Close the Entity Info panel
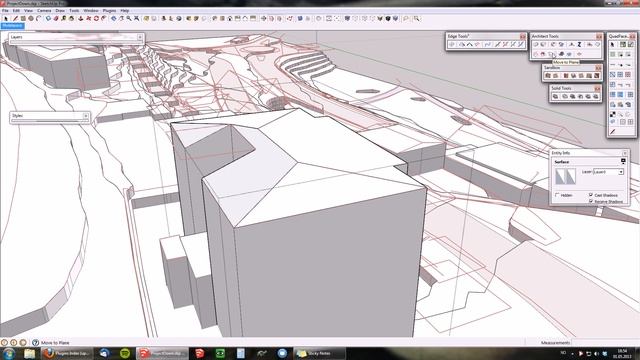The height and width of the screenshot is (360, 640). (x=624, y=153)
